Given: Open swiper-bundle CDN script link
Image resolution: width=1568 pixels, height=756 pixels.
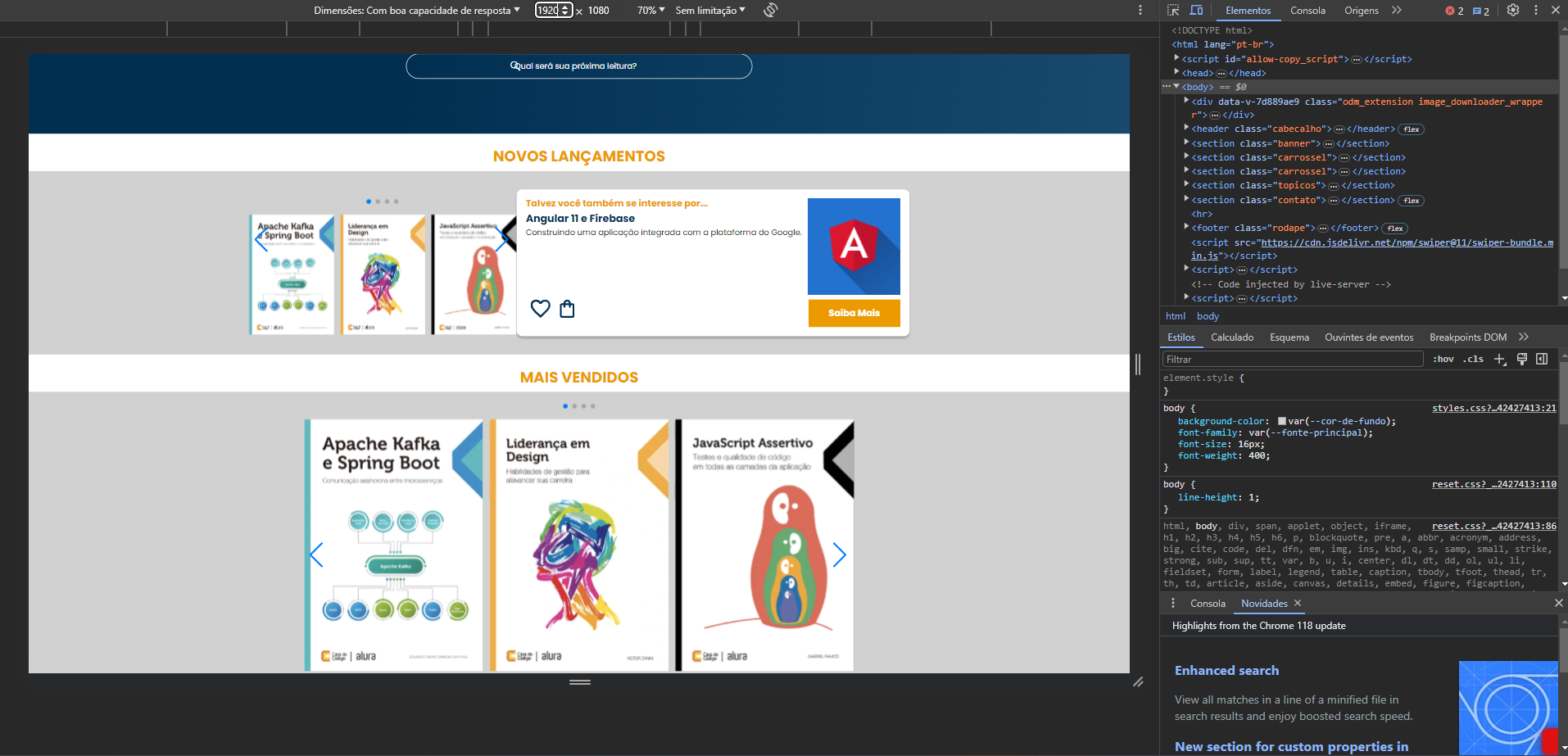Looking at the screenshot, I should click(x=1407, y=242).
